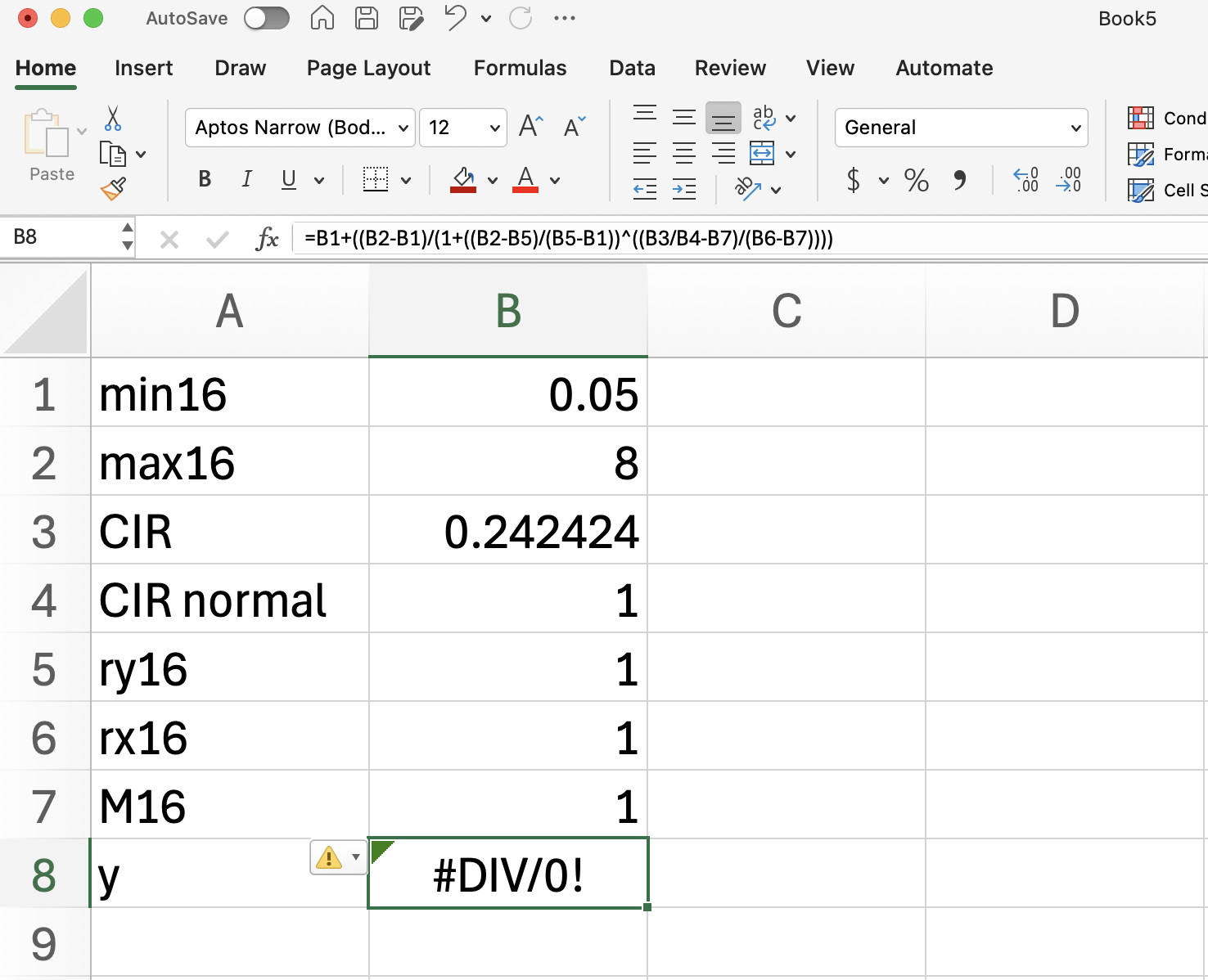This screenshot has height=980, width=1208.
Task: Expand the Paste options arrow
Action: (82, 132)
